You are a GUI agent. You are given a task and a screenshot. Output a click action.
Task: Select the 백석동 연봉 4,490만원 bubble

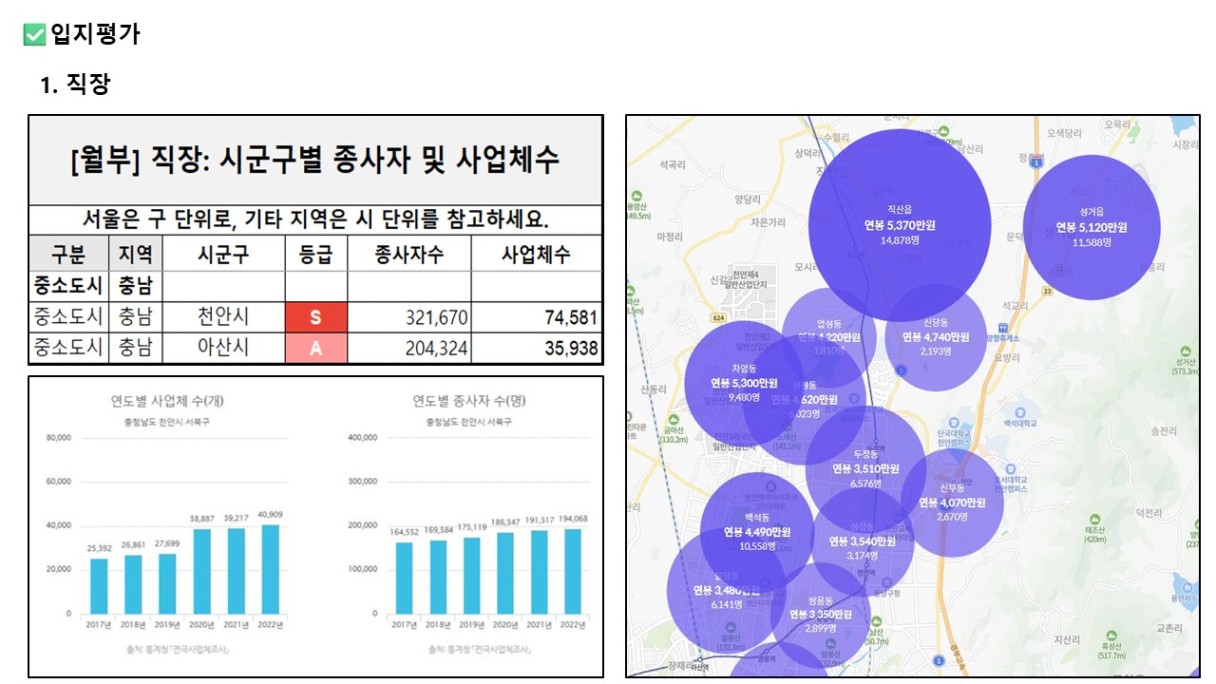point(757,533)
